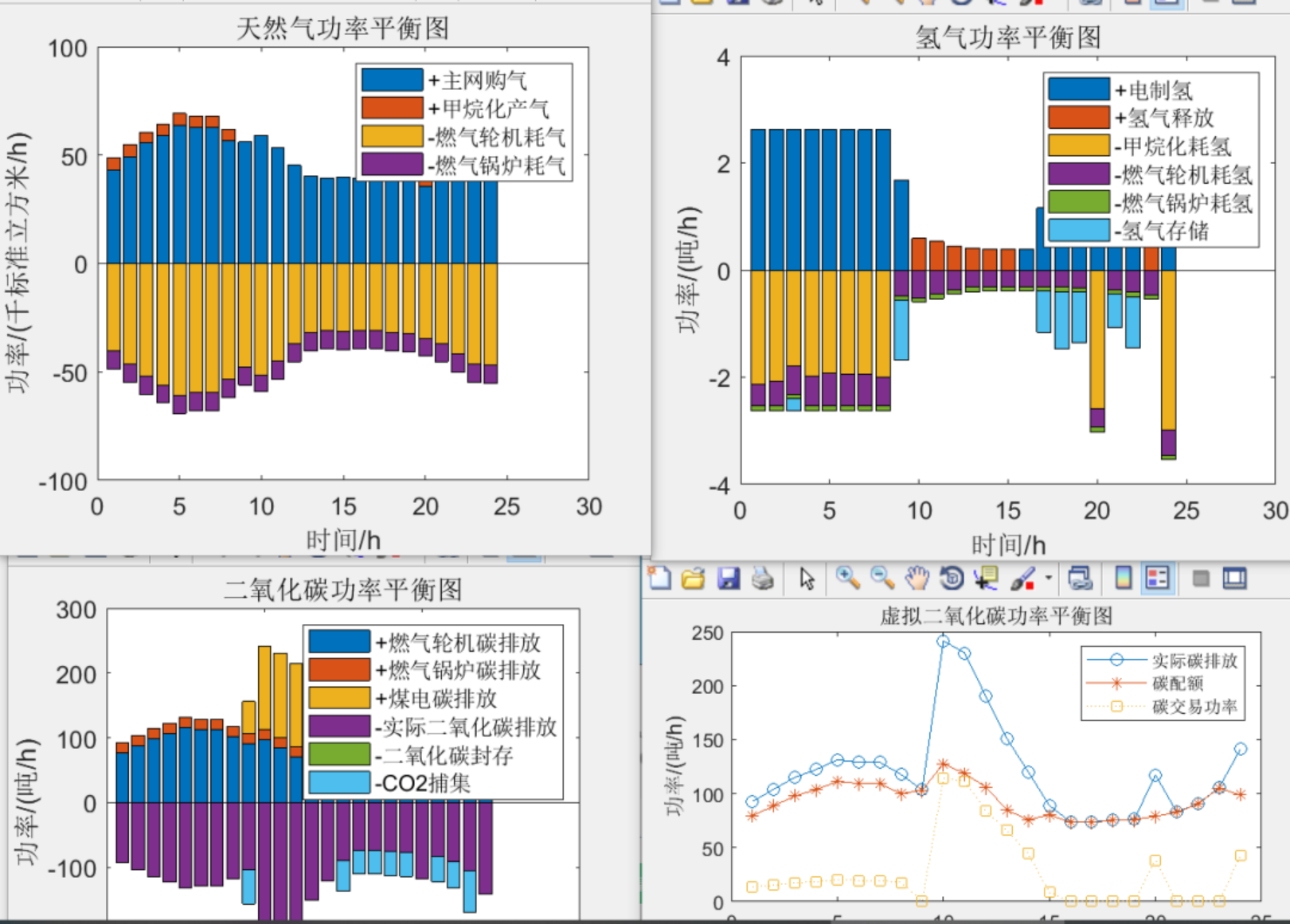Activate the Zoom Out magnifier tool
Screen dimensions: 1290x924
881,578
